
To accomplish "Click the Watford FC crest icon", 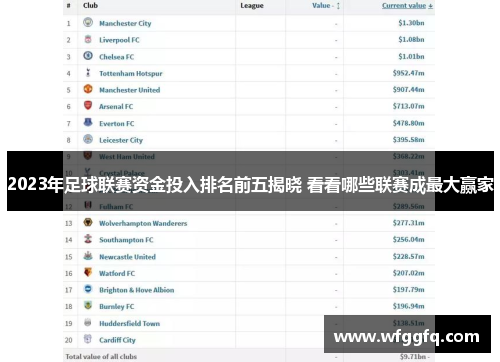I will coord(88,272).
